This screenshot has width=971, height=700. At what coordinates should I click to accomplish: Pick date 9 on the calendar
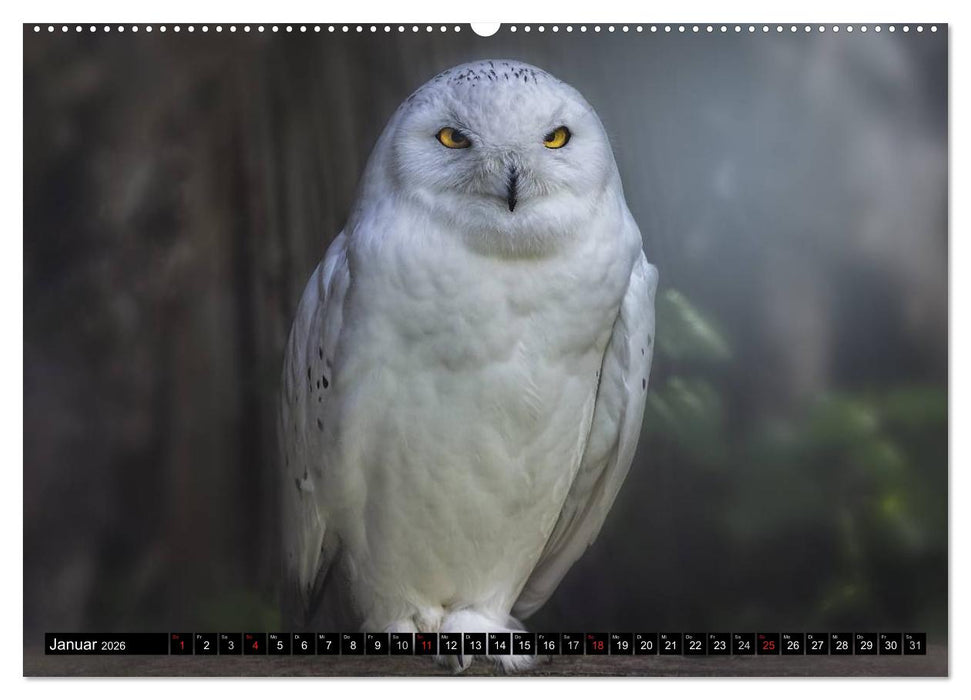[x=377, y=645]
